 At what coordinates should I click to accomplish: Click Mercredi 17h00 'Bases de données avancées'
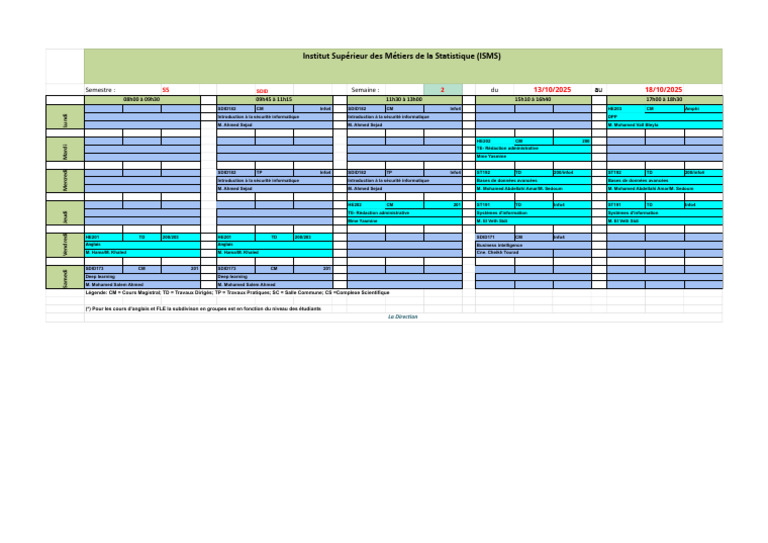tap(664, 181)
